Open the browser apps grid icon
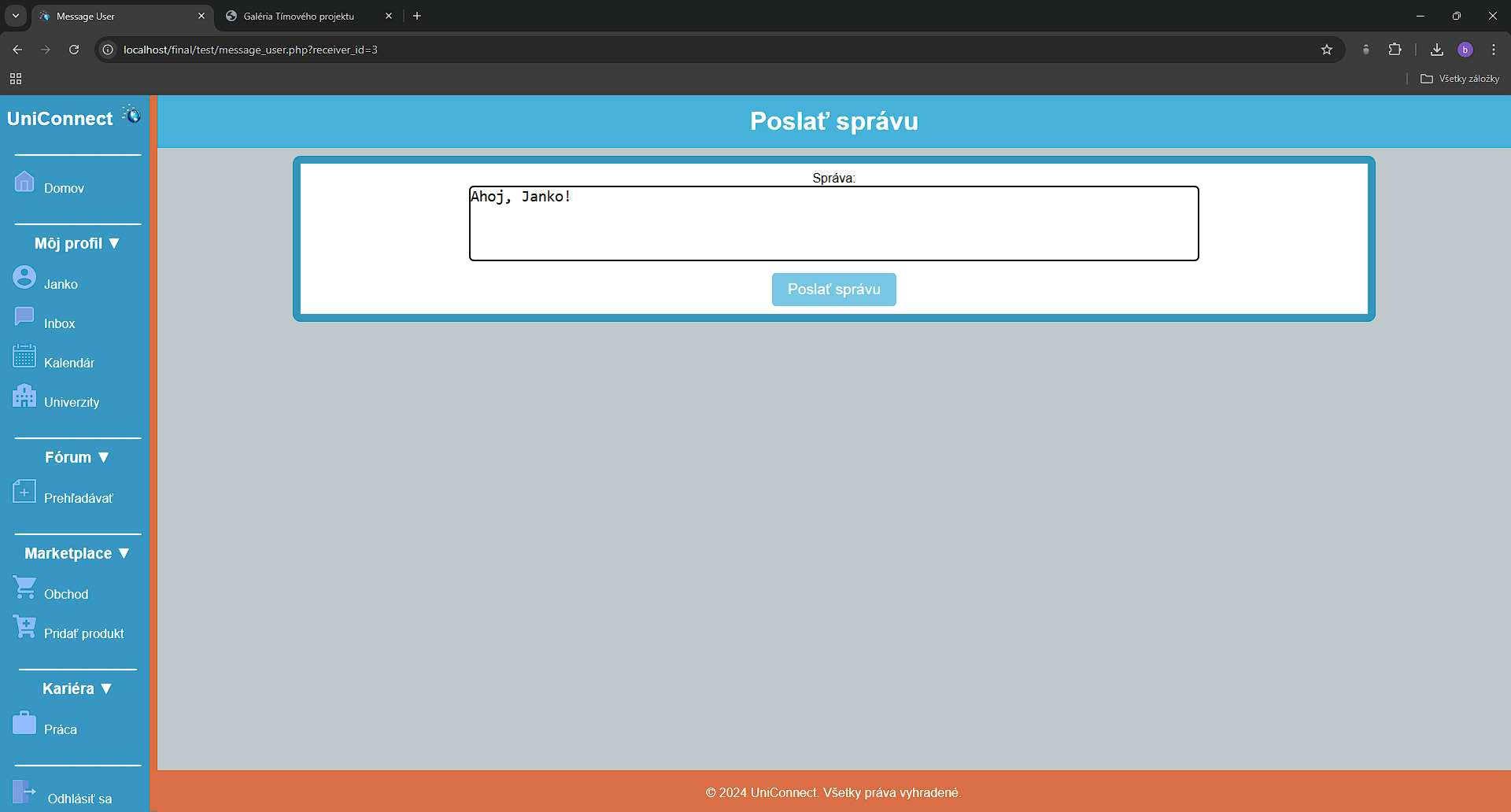Image resolution: width=1511 pixels, height=812 pixels. [x=16, y=79]
